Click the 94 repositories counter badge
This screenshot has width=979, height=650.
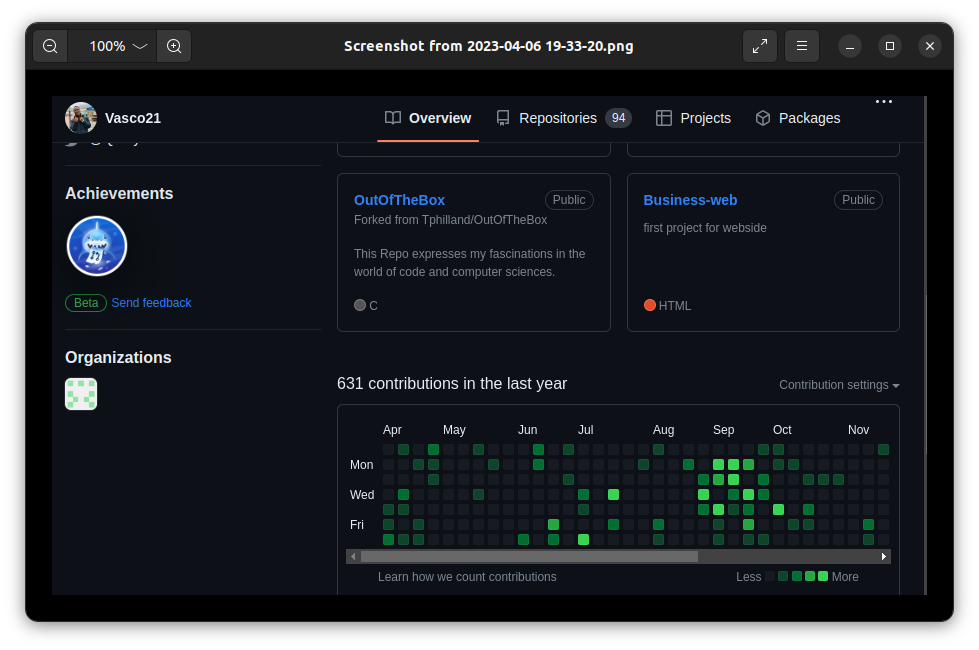point(618,118)
